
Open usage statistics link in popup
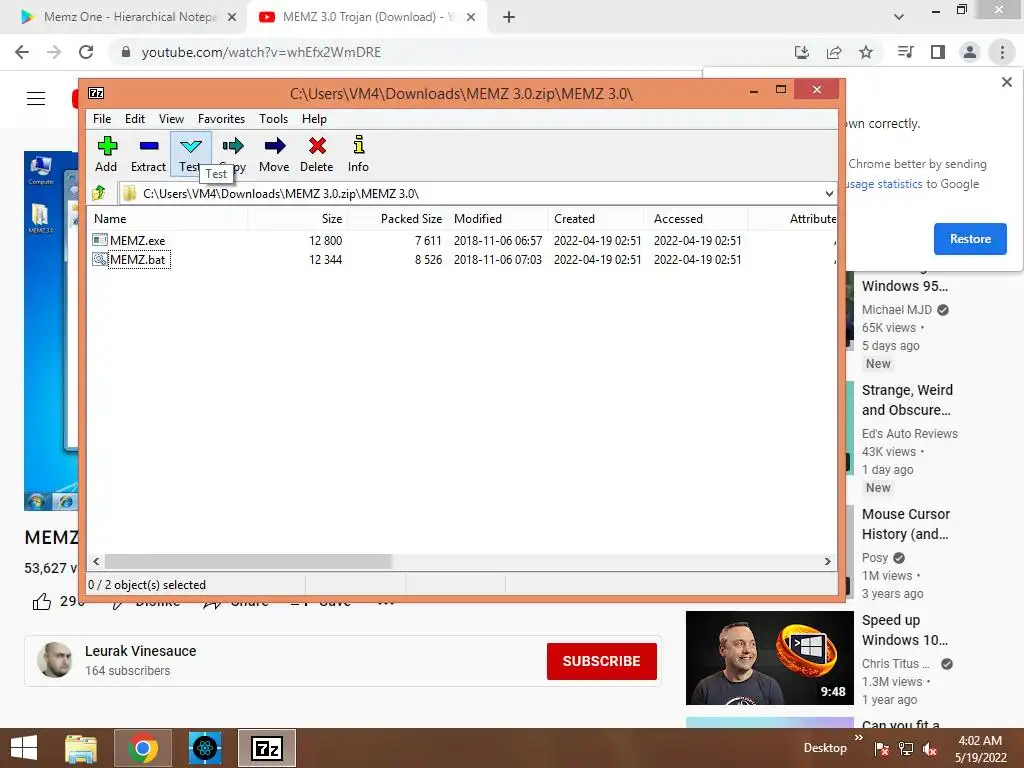click(x=884, y=184)
